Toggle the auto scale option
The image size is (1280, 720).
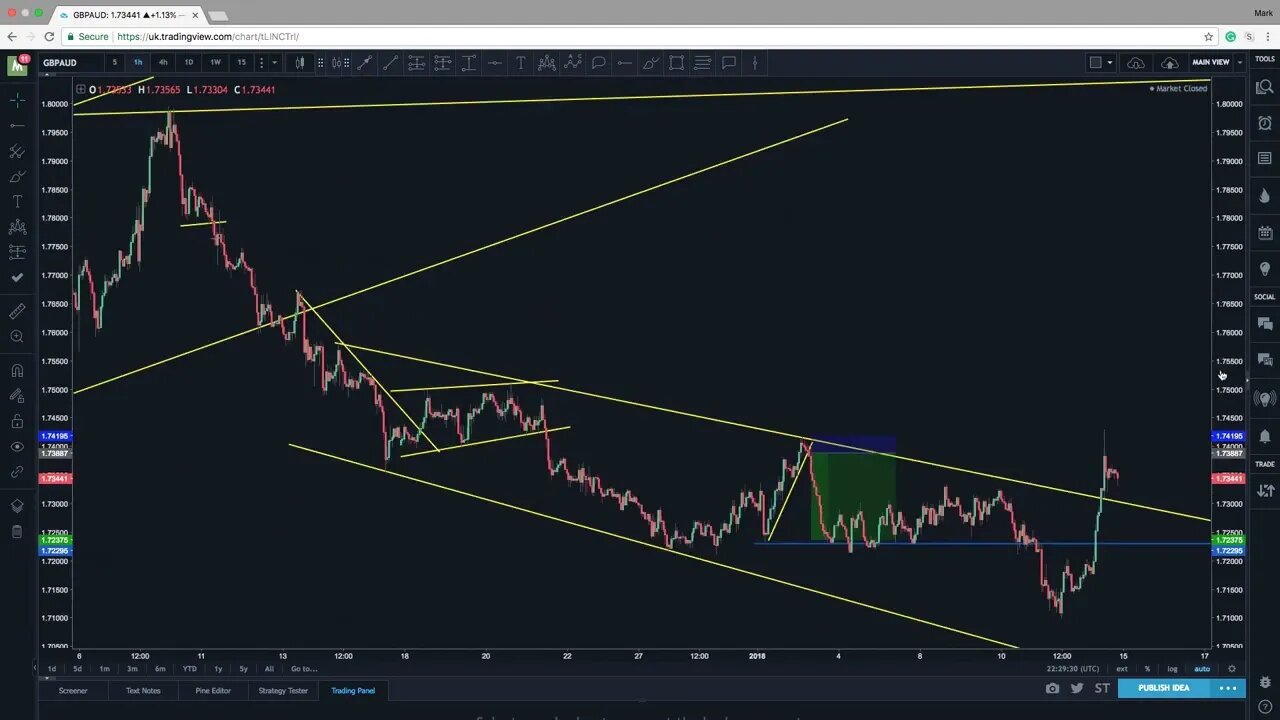coord(1202,669)
